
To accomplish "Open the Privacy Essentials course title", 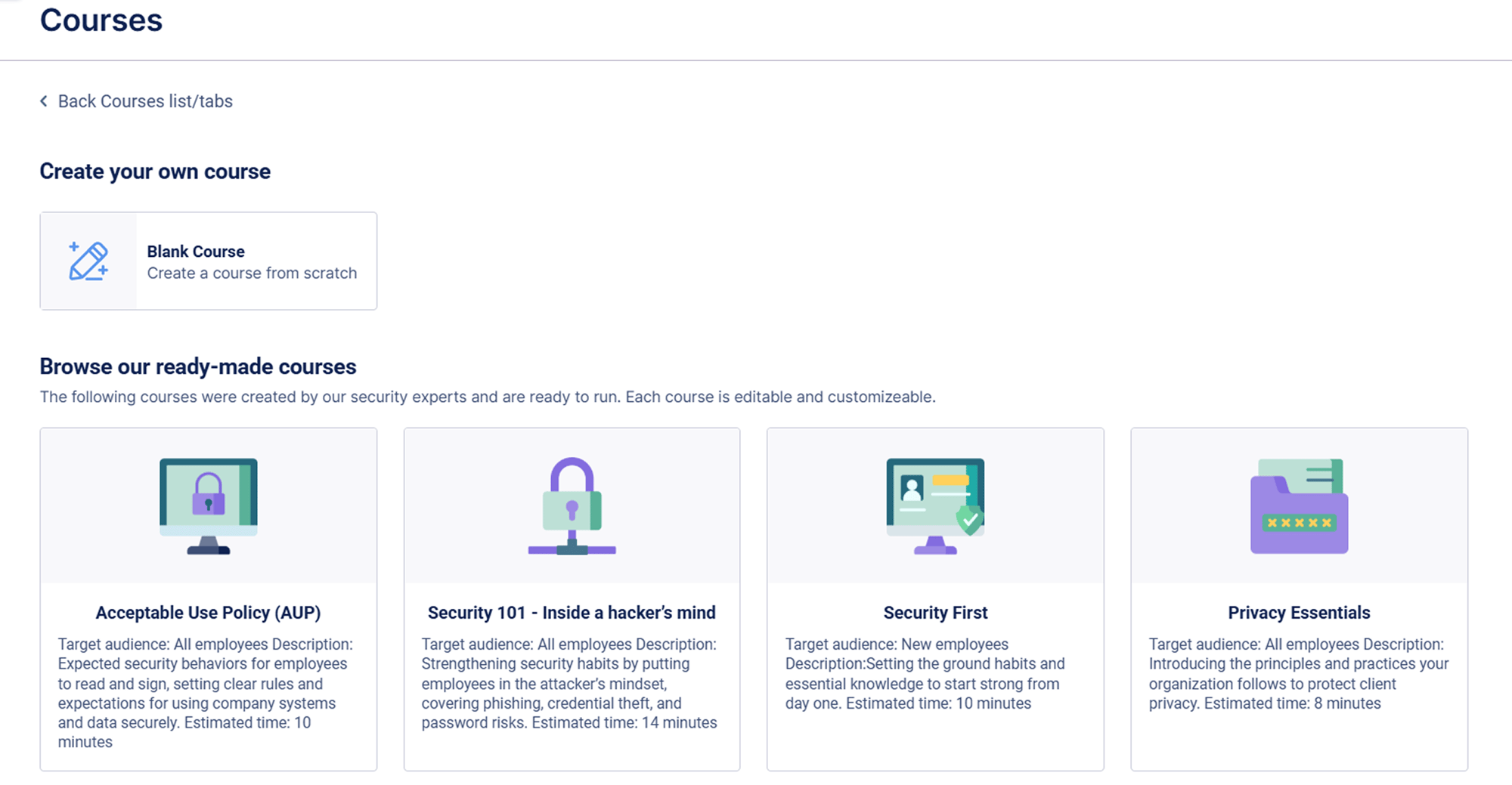I will pyautogui.click(x=1299, y=613).
